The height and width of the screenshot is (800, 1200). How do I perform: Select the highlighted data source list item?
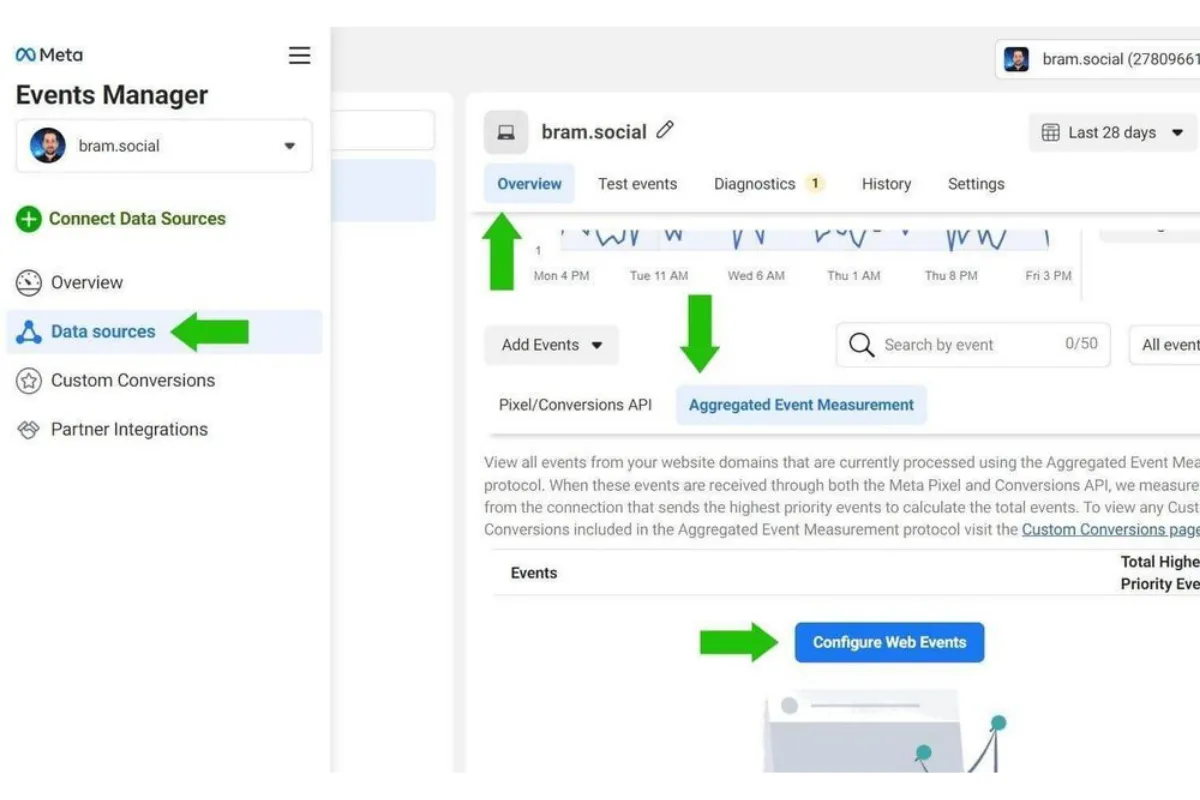pyautogui.click(x=383, y=191)
